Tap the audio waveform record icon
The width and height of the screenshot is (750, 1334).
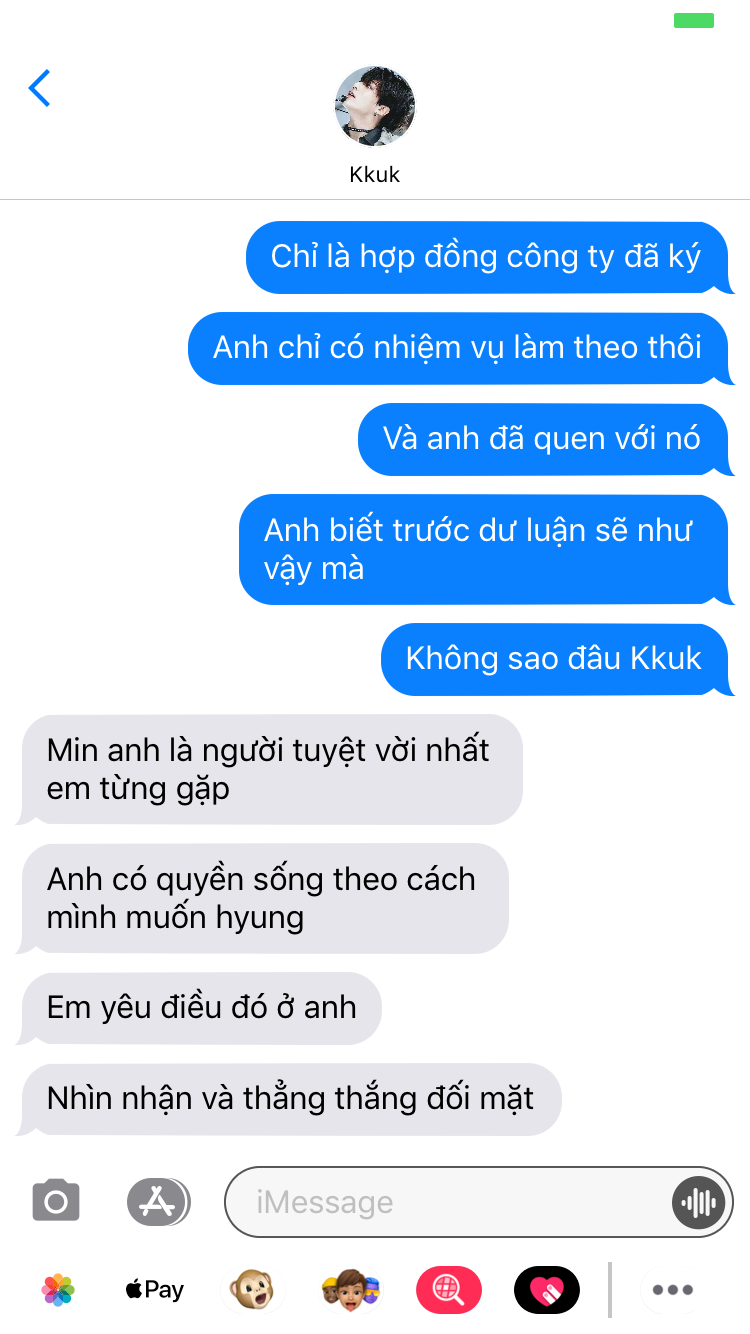click(x=698, y=1202)
